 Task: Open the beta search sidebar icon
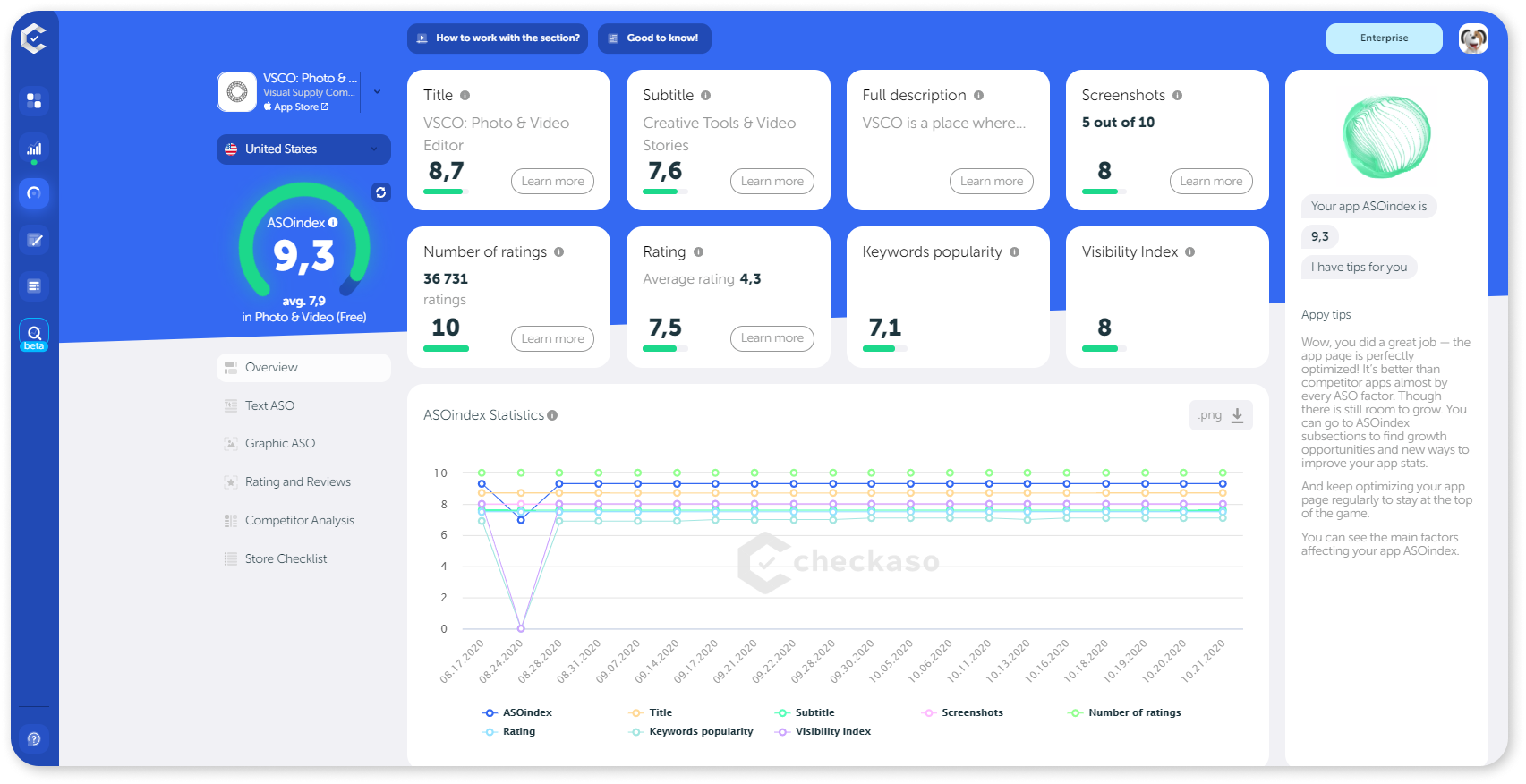pyautogui.click(x=34, y=335)
